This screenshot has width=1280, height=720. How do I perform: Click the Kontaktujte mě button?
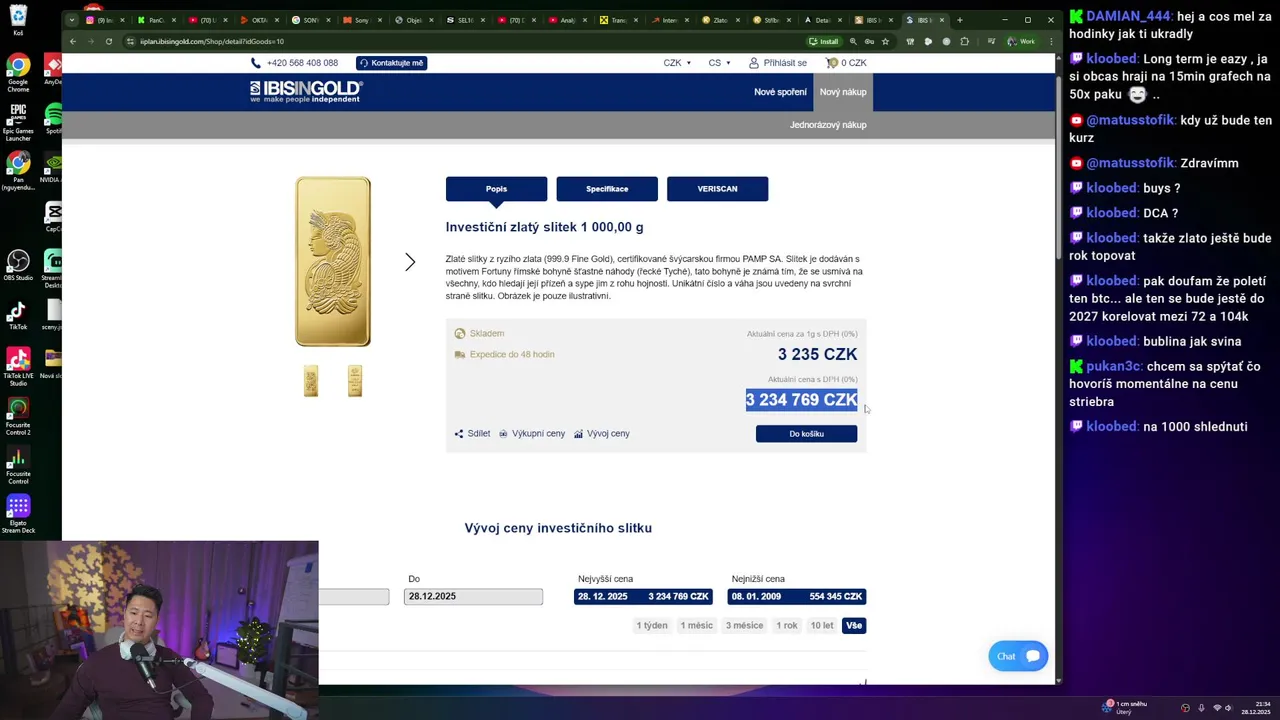[391, 63]
